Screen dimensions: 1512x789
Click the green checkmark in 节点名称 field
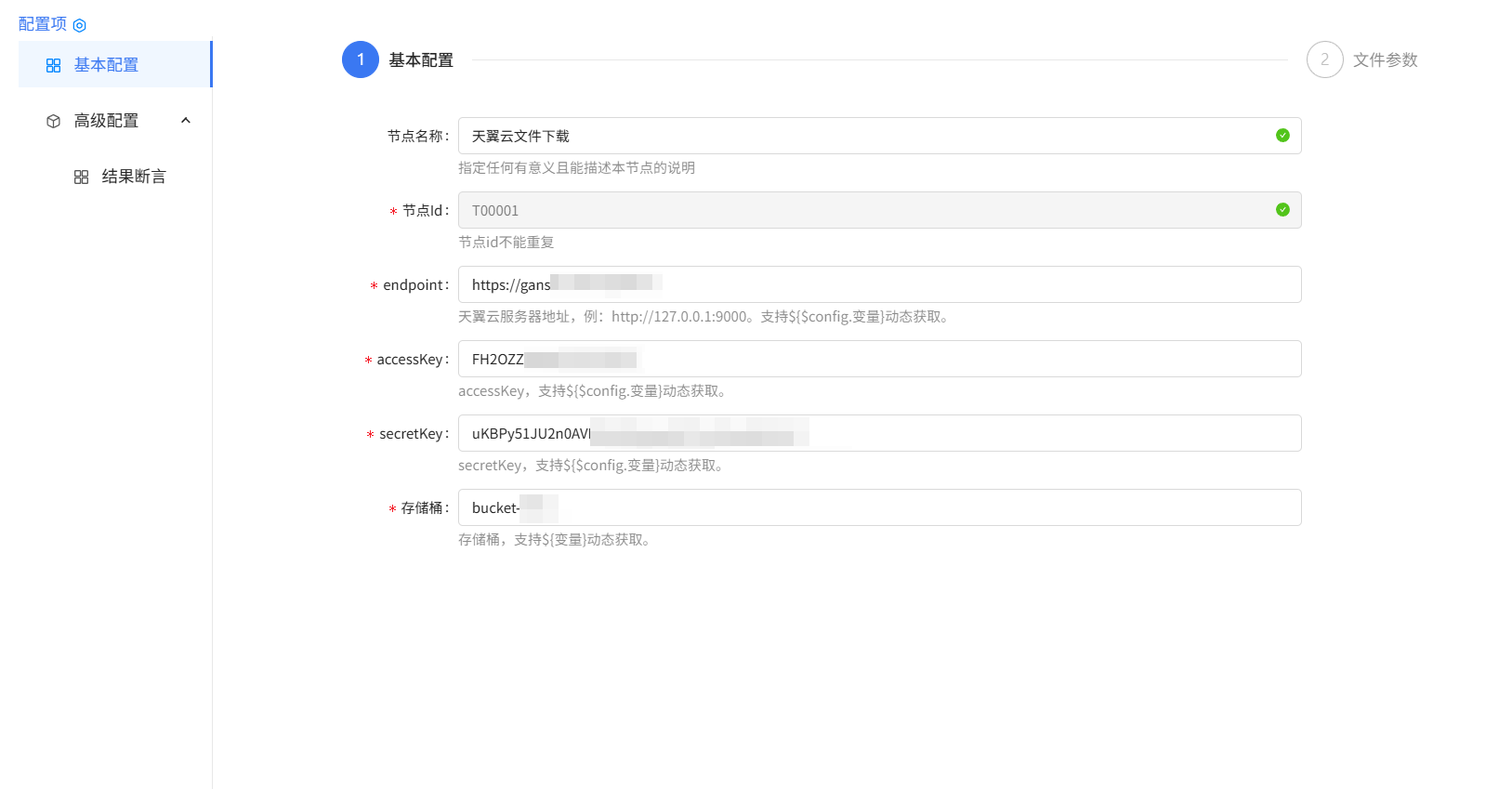(1282, 136)
